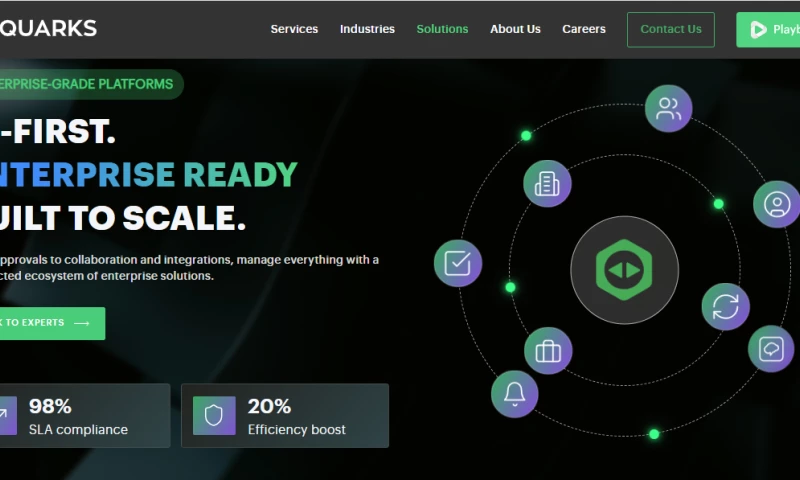Click the ENTERPRISE READY headline text

coord(148,174)
